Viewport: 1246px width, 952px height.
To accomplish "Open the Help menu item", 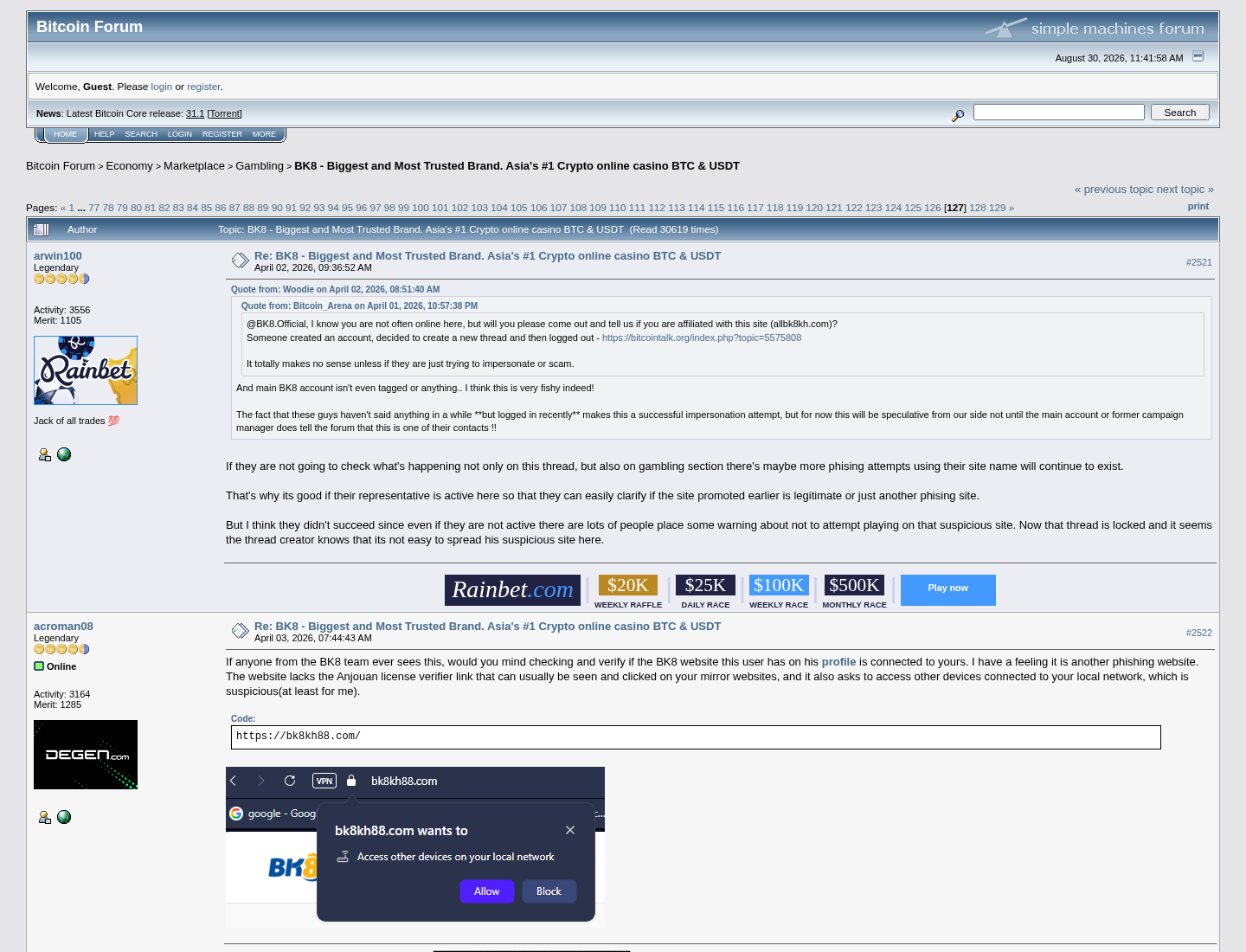I will [x=105, y=134].
